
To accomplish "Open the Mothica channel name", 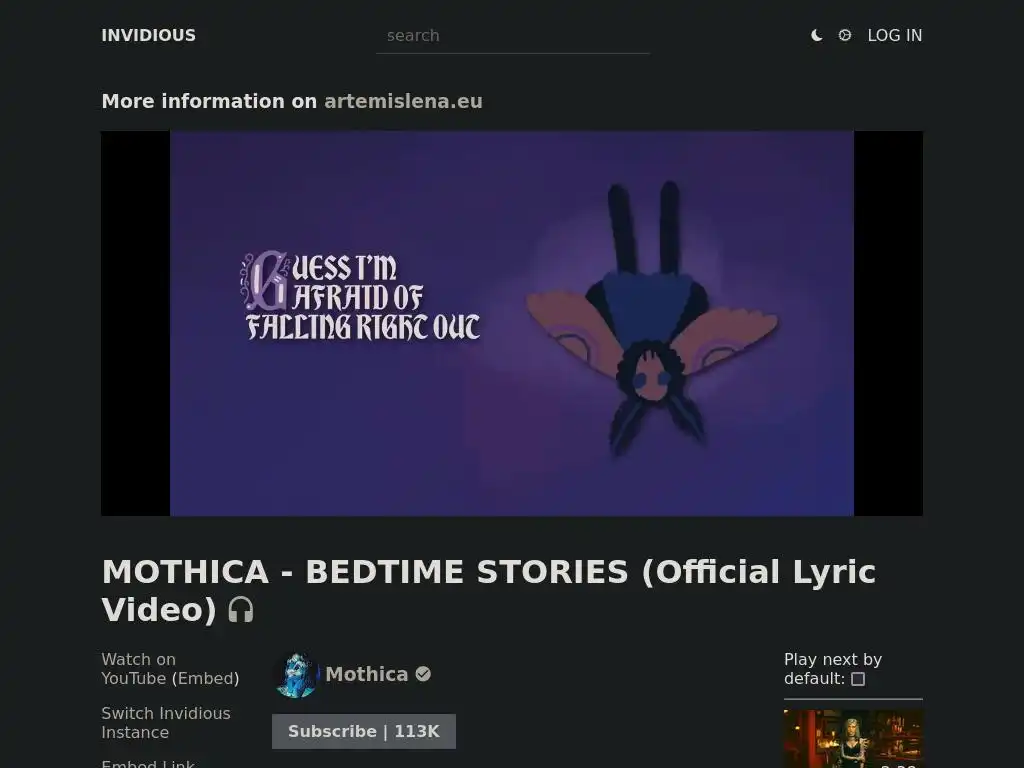I will (366, 674).
